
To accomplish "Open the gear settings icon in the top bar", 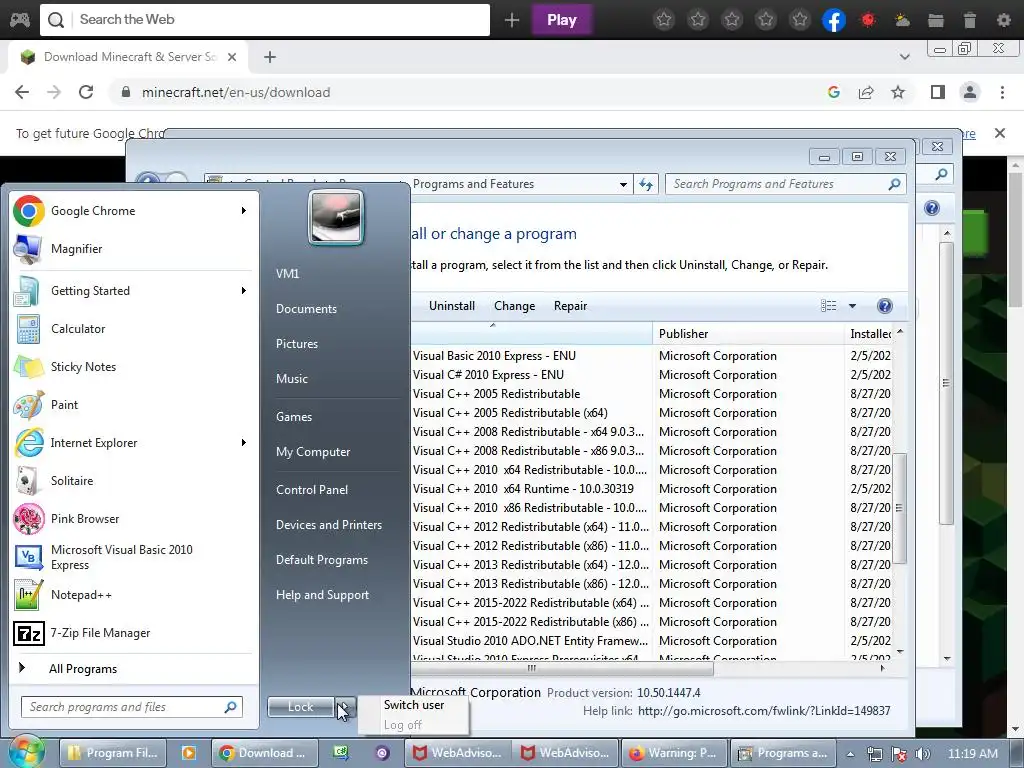I will pyautogui.click(x=1004, y=20).
